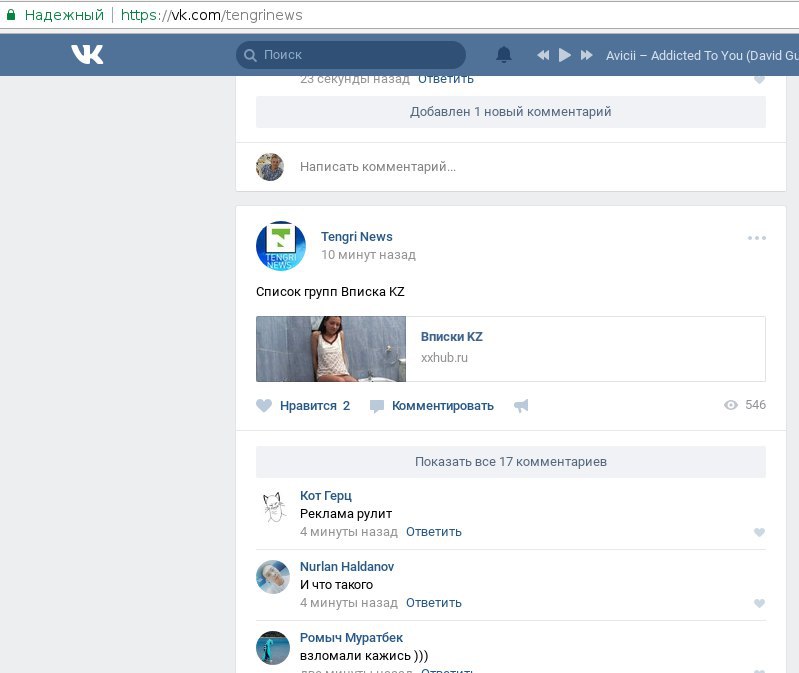Like Nurlan Haldanov comment heart

click(759, 603)
